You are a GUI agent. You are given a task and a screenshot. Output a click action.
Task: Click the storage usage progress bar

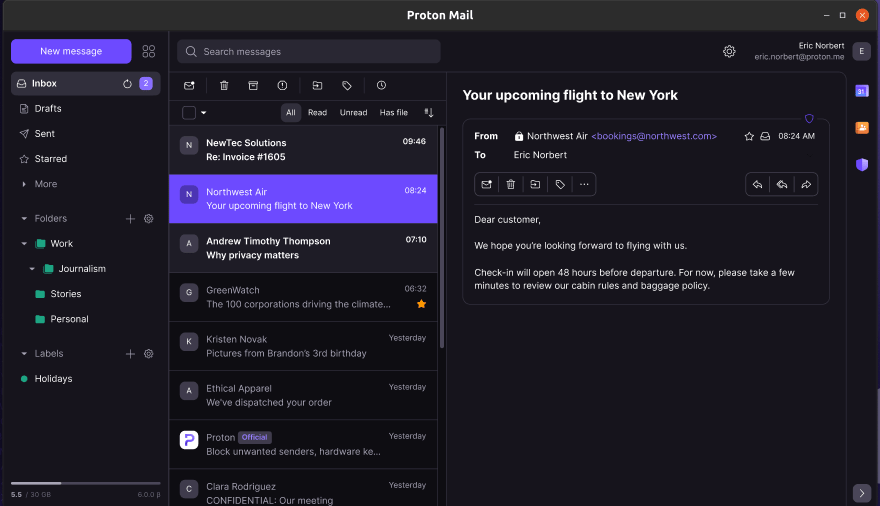click(85, 483)
